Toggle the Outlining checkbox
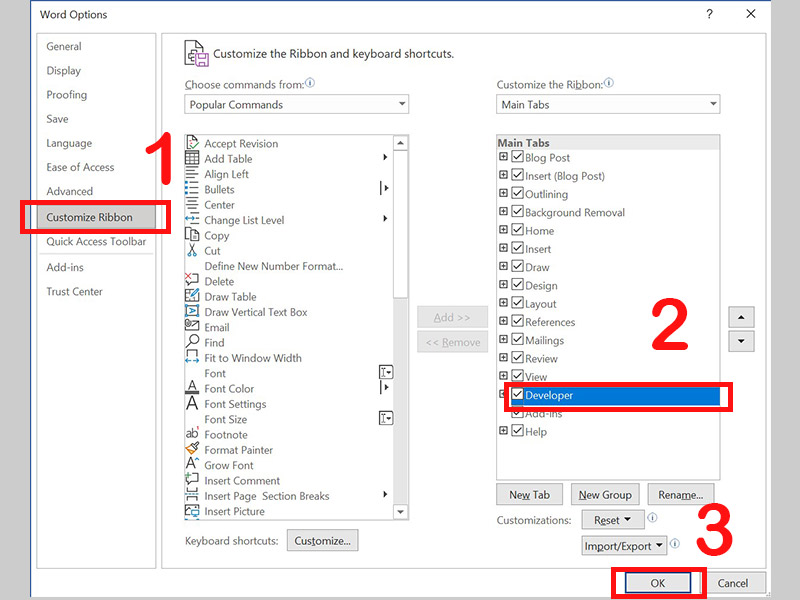 click(517, 193)
